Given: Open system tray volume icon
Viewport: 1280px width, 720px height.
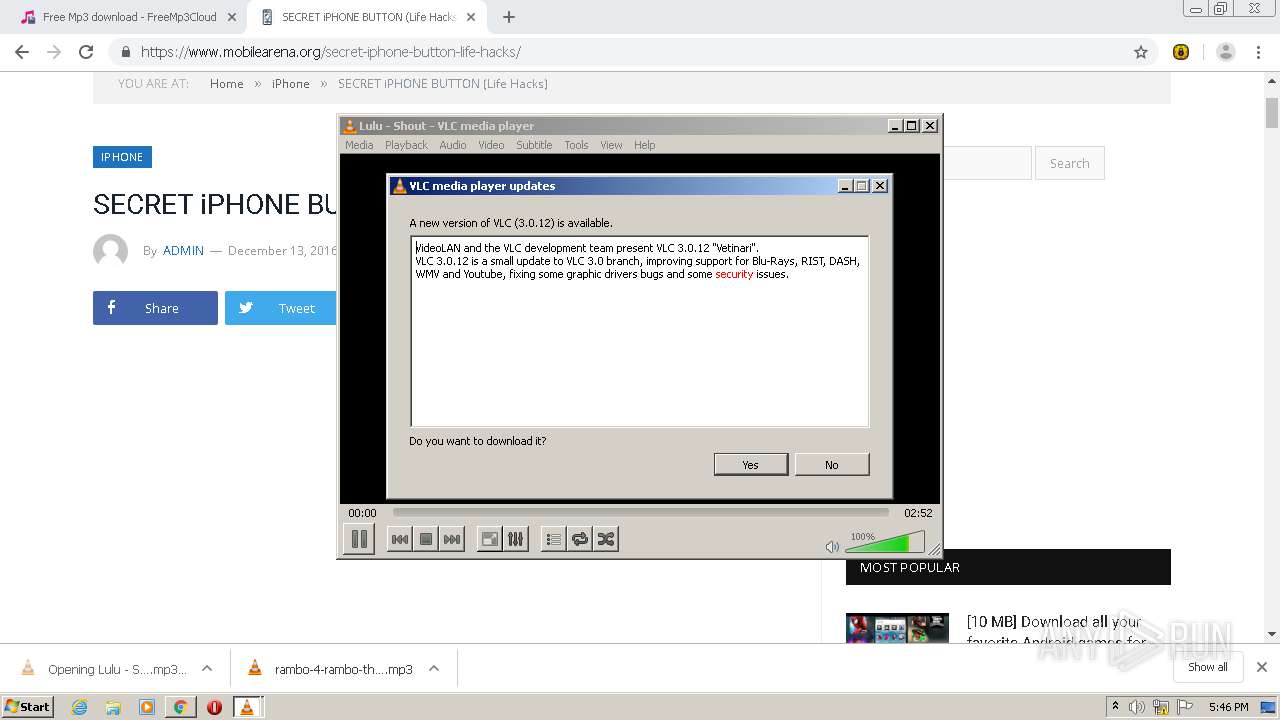Looking at the screenshot, I should (1137, 707).
